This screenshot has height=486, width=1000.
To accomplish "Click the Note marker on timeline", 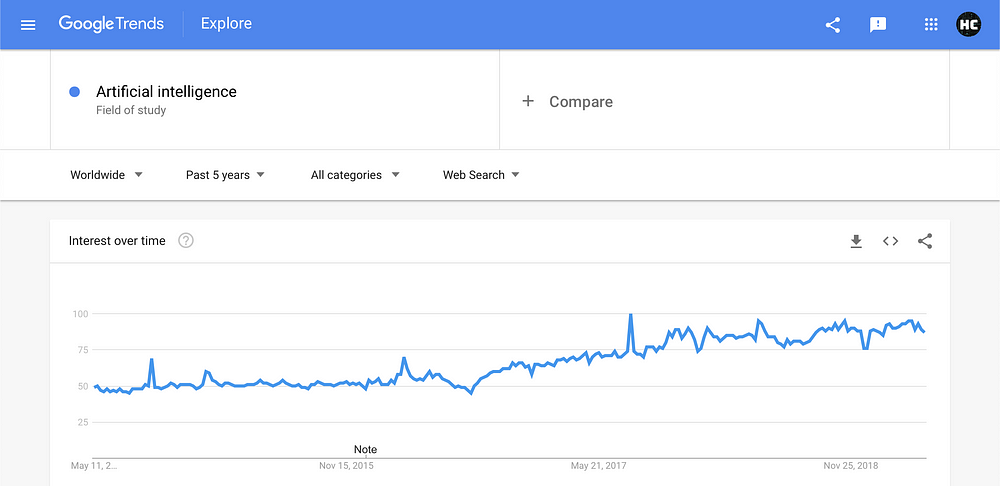I will (365, 450).
